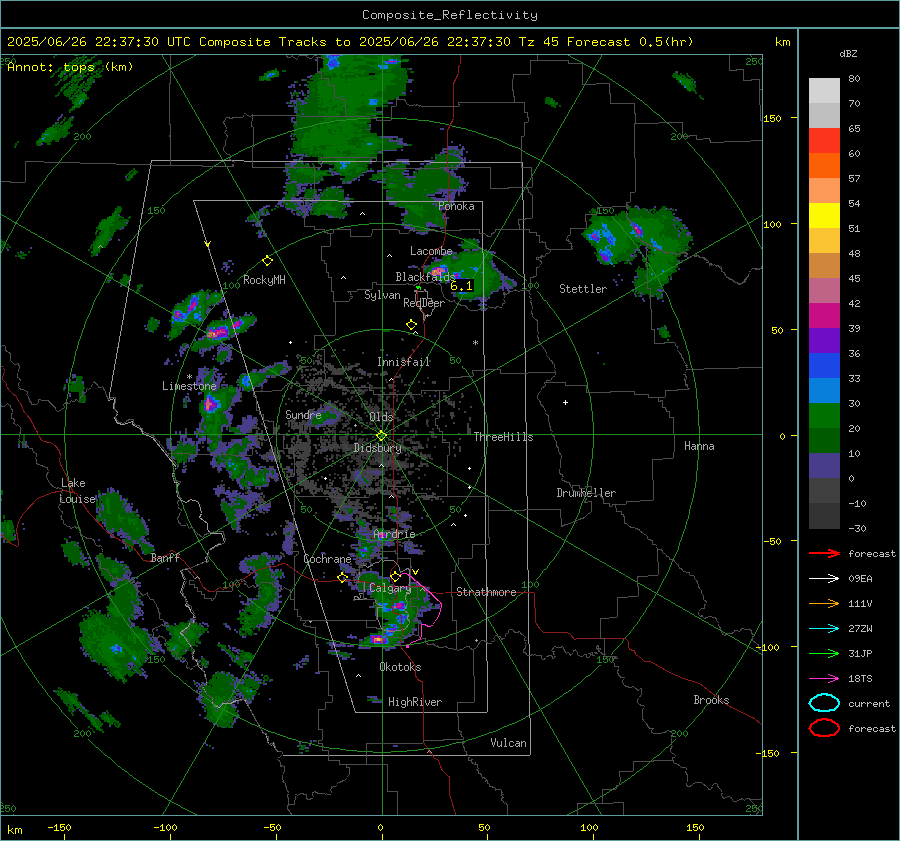This screenshot has height=841, width=900.
Task: Click the green 20 dBZ color swatch
Action: click(824, 416)
